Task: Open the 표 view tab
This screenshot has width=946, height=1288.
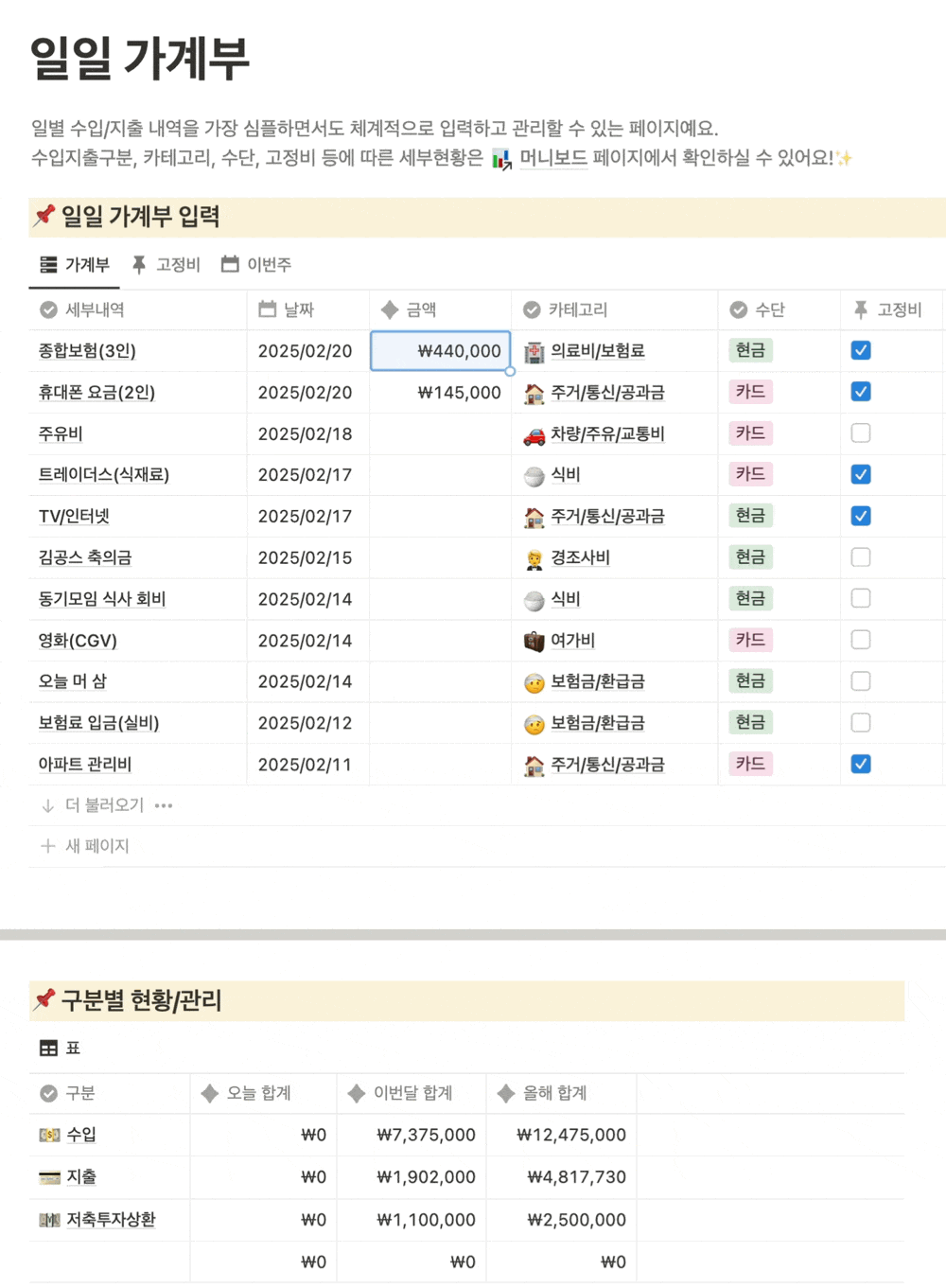Action: pyautogui.click(x=60, y=1048)
